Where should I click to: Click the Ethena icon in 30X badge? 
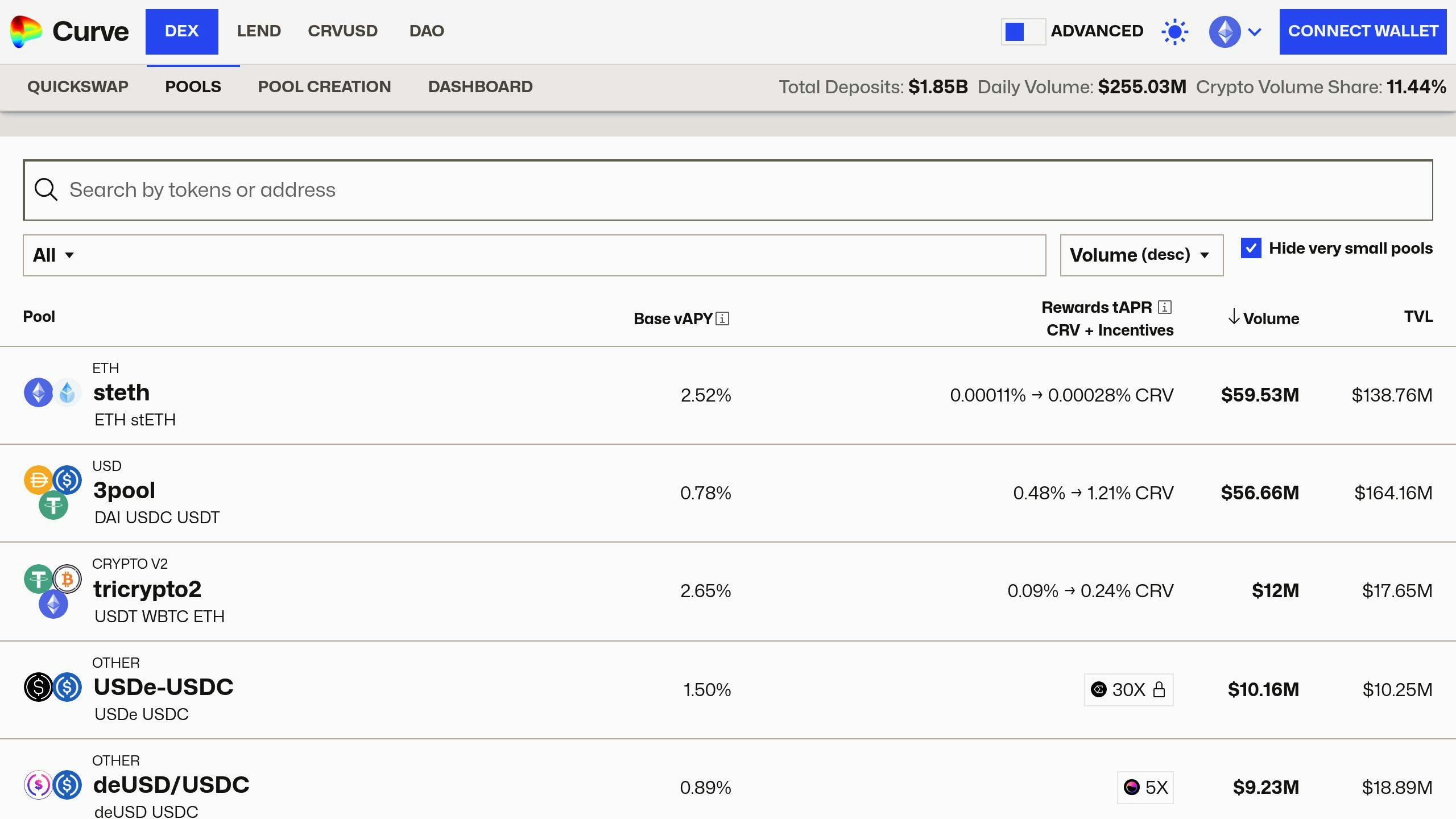pos(1099,689)
